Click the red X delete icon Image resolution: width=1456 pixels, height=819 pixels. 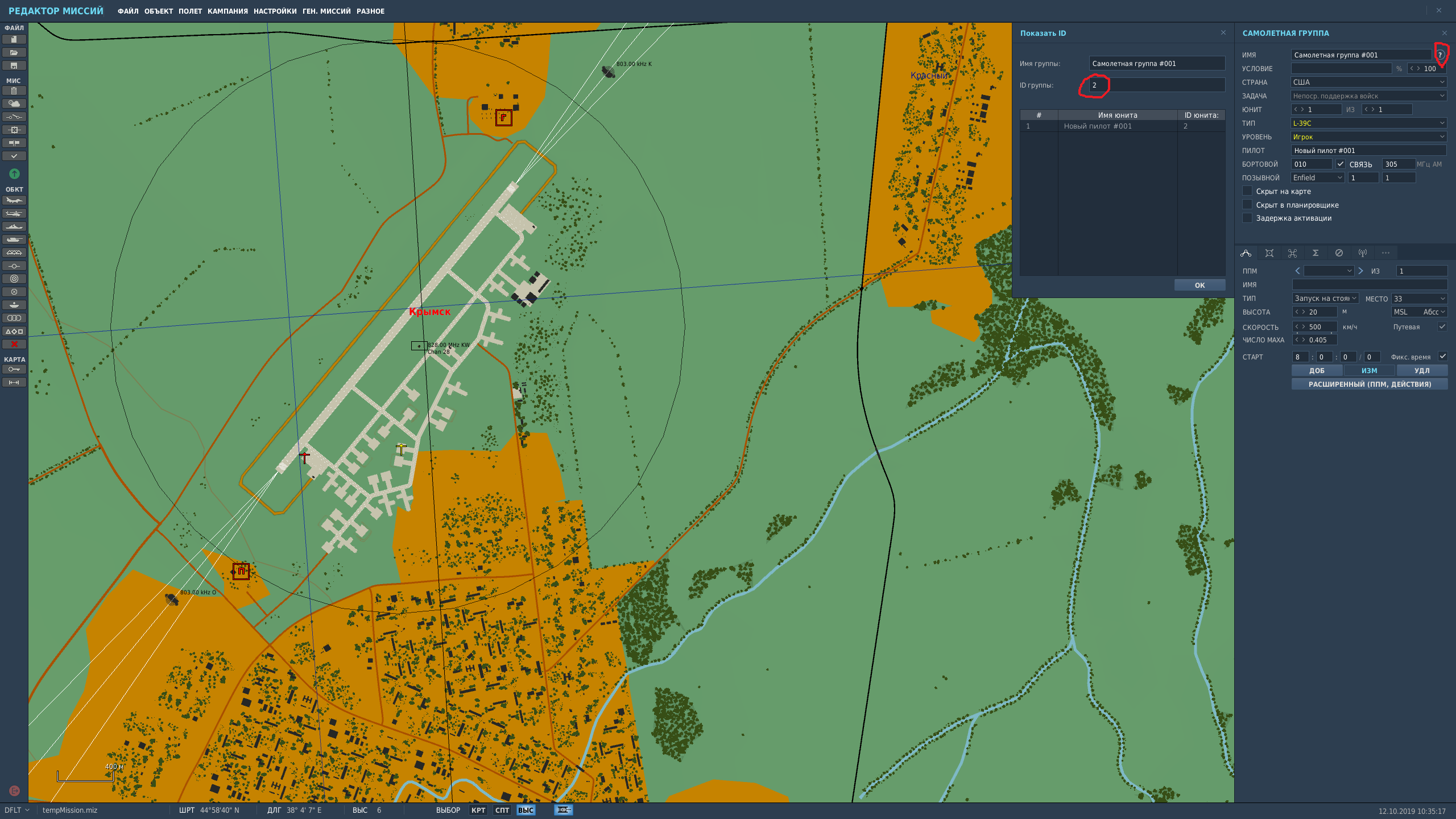coord(14,344)
